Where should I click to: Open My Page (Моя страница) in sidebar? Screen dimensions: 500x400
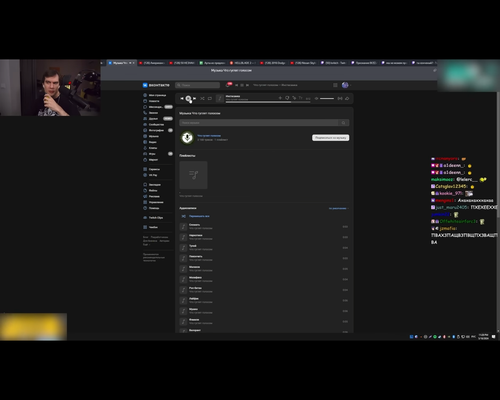[155, 95]
